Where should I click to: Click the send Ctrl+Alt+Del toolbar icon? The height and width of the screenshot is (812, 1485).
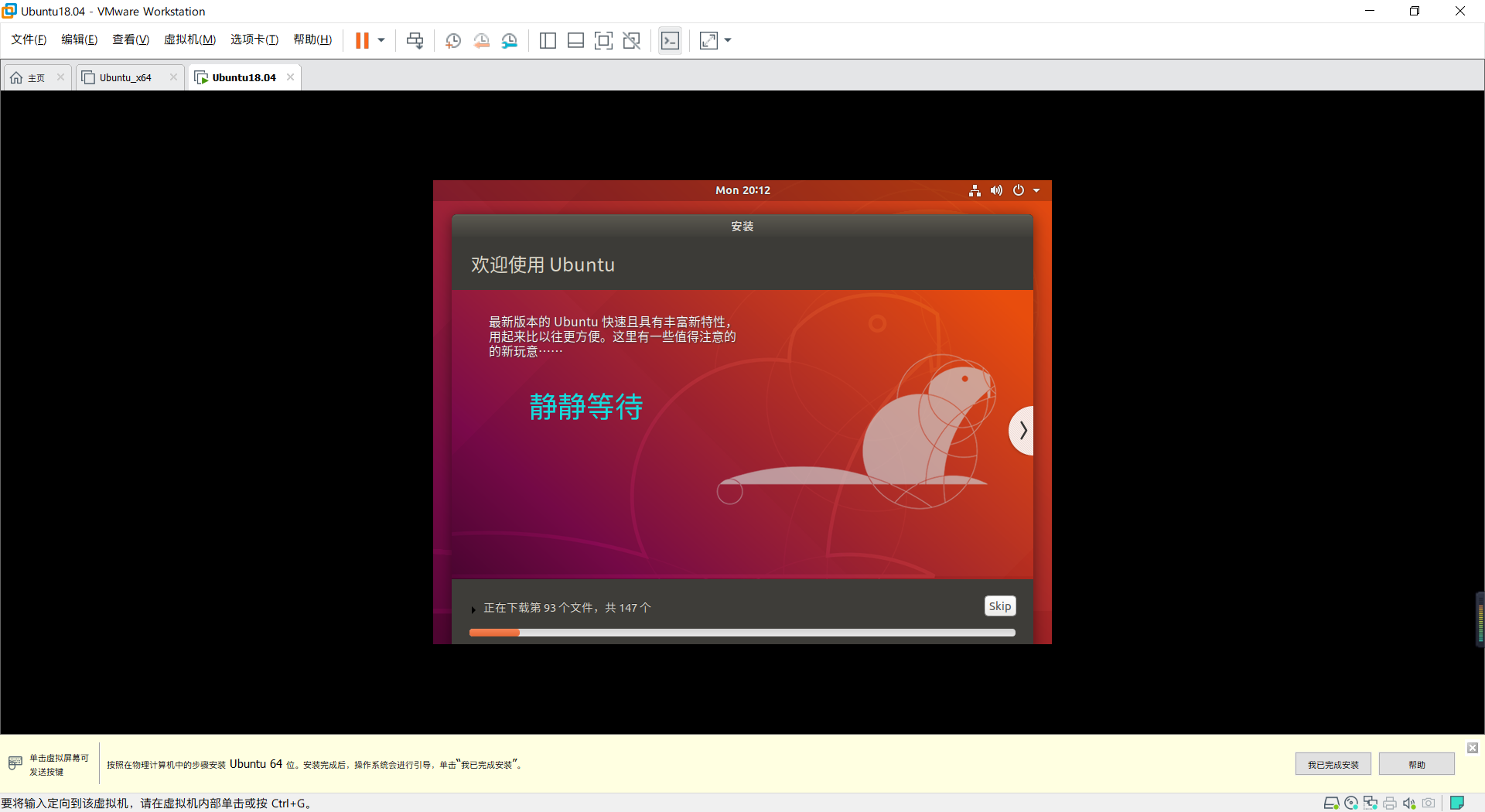click(415, 40)
